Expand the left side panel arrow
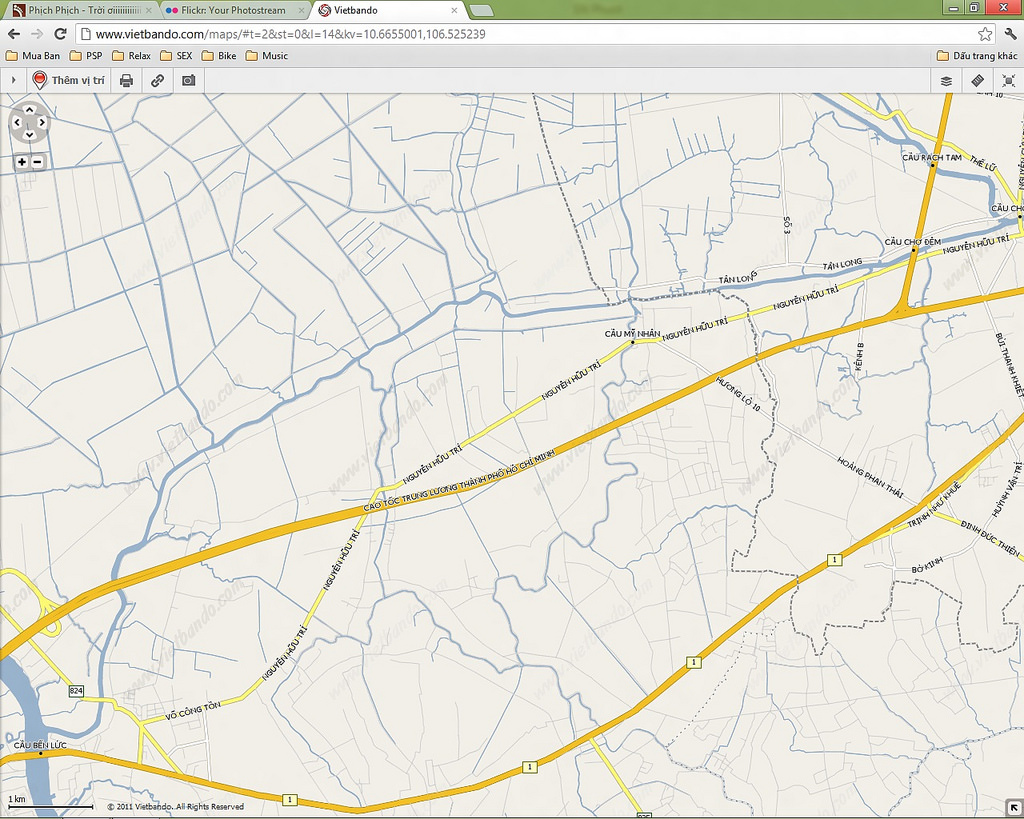Image resolution: width=1024 pixels, height=819 pixels. (x=13, y=80)
